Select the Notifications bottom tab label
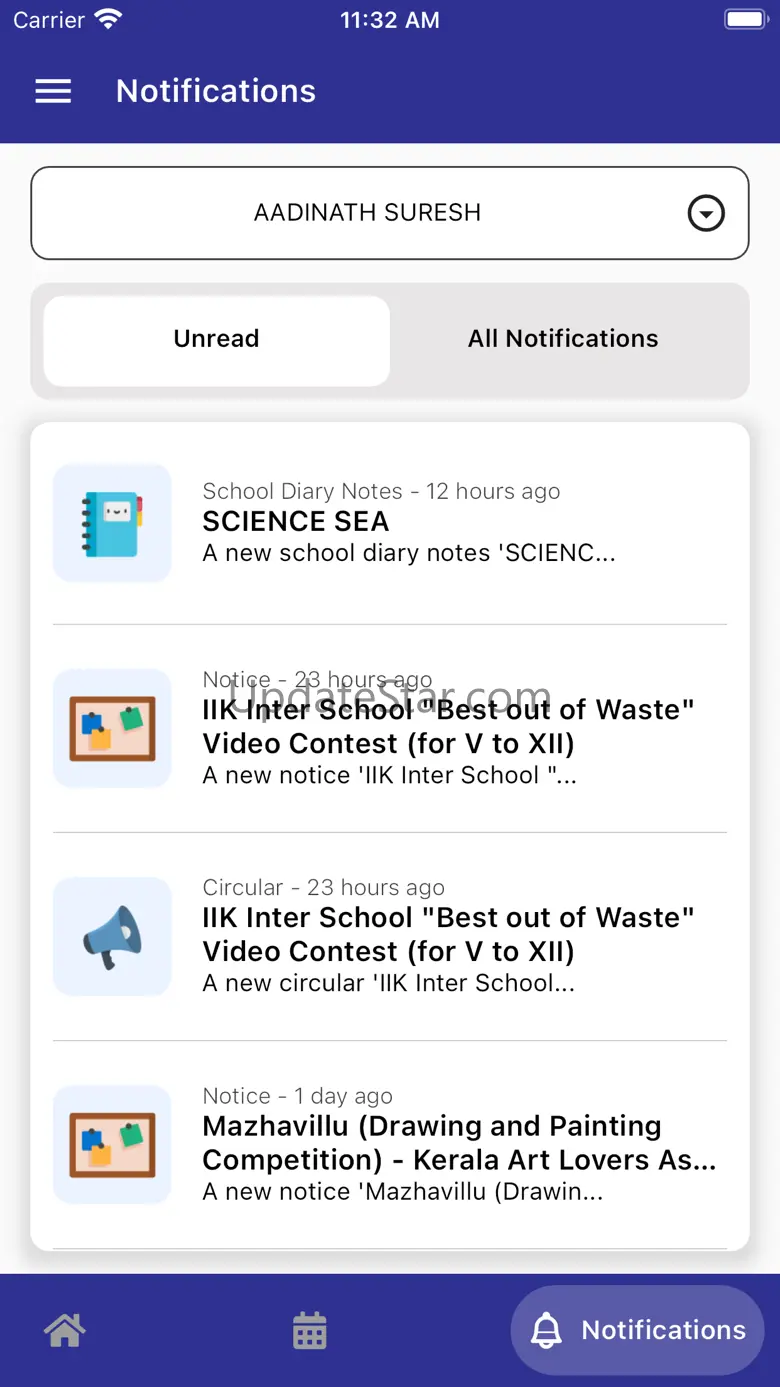Image resolution: width=780 pixels, height=1387 pixels. point(664,1330)
